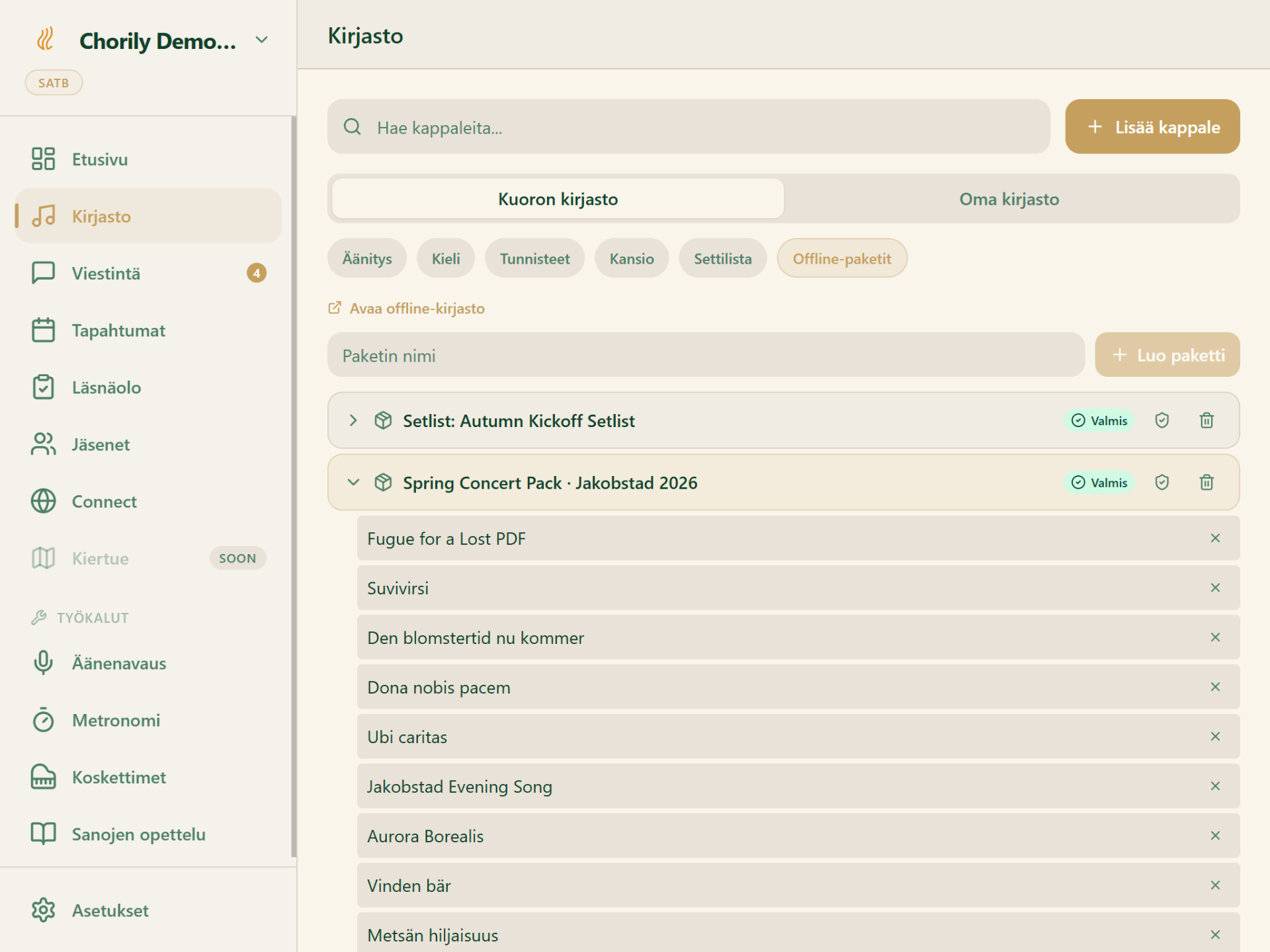Image resolution: width=1270 pixels, height=952 pixels.
Task: Remove Den blomstertid nu kommer from pack
Action: click(x=1215, y=637)
